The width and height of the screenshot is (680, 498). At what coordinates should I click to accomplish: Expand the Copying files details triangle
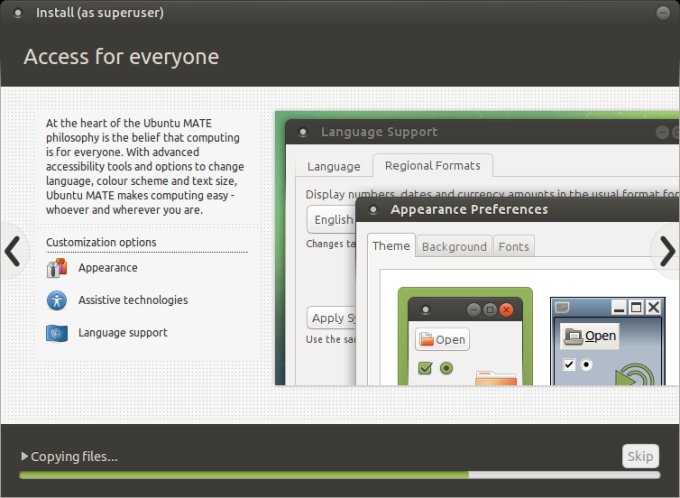pos(24,457)
